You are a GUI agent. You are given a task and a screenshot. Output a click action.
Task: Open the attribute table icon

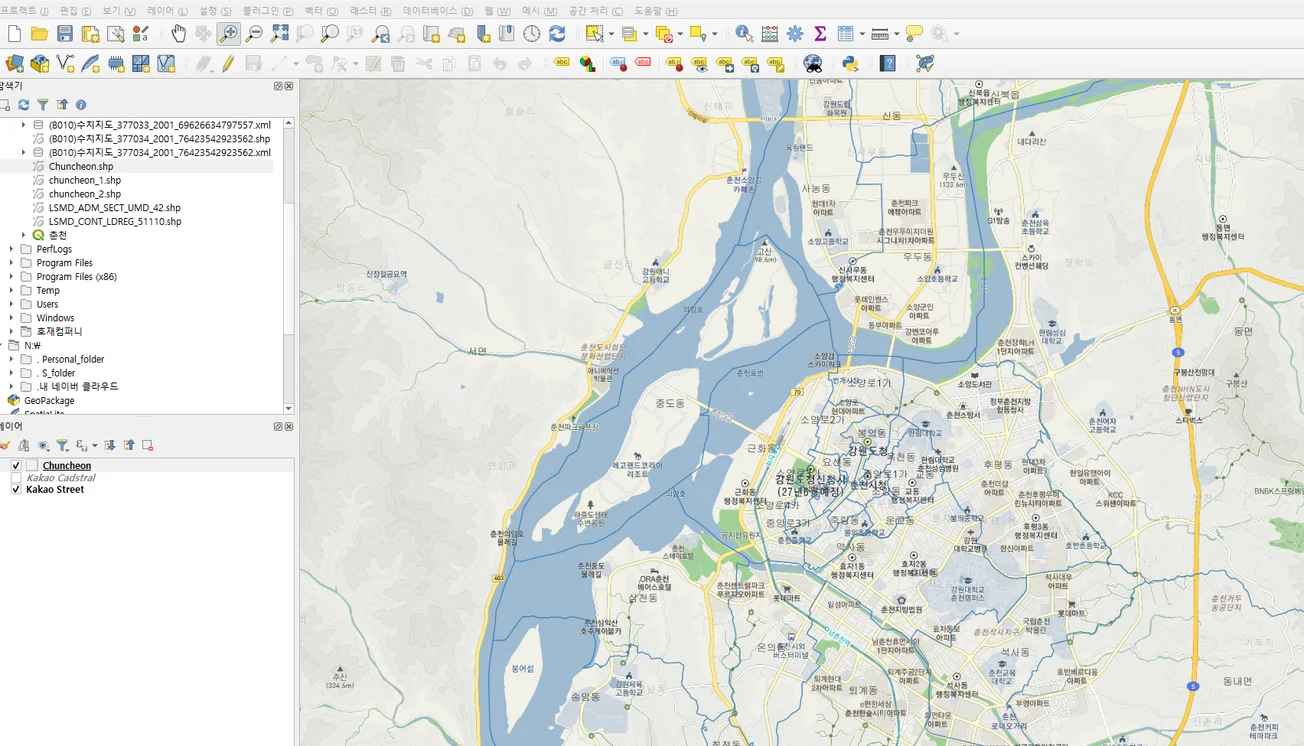[x=845, y=34]
